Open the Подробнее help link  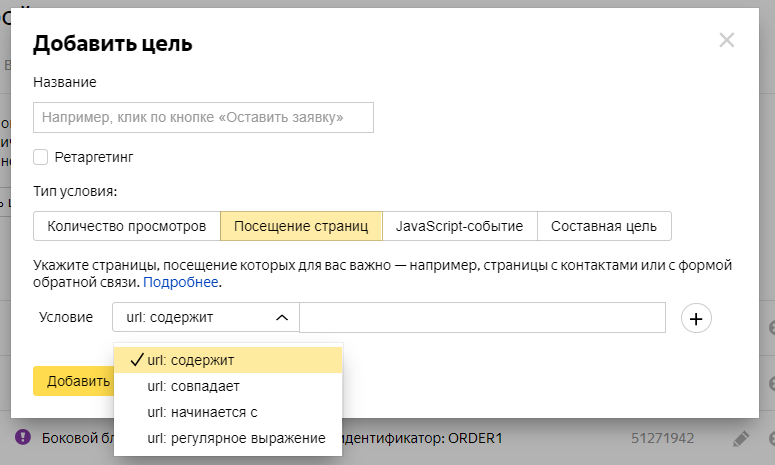[x=181, y=282]
